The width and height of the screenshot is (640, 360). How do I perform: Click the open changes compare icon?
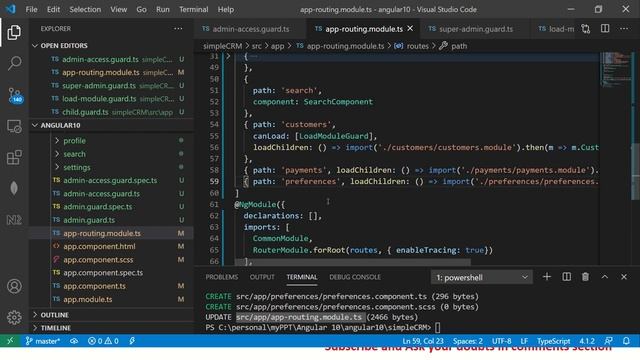pos(586,29)
